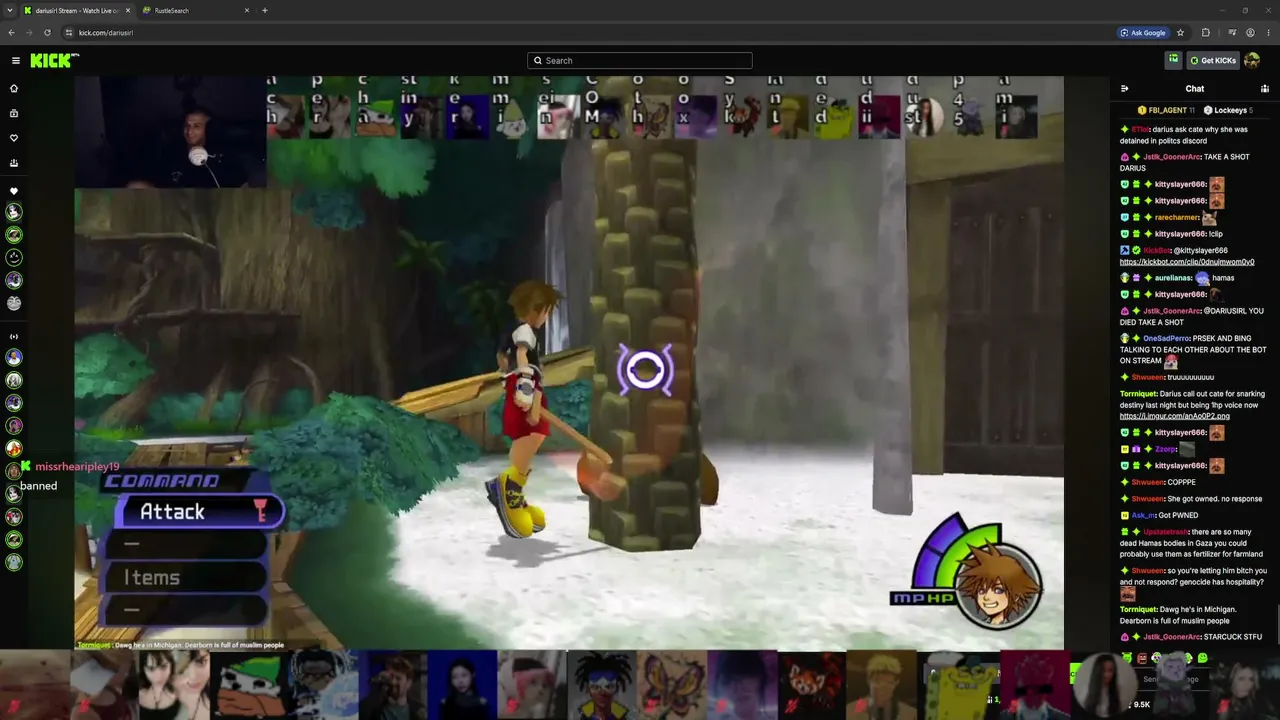Click OneSadPerro username in chat
The image size is (1280, 720).
(1165, 338)
